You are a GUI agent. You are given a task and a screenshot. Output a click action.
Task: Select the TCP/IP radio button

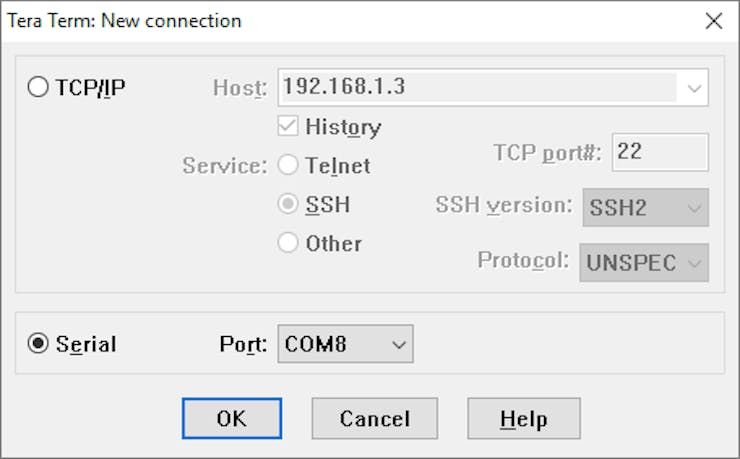tap(38, 87)
